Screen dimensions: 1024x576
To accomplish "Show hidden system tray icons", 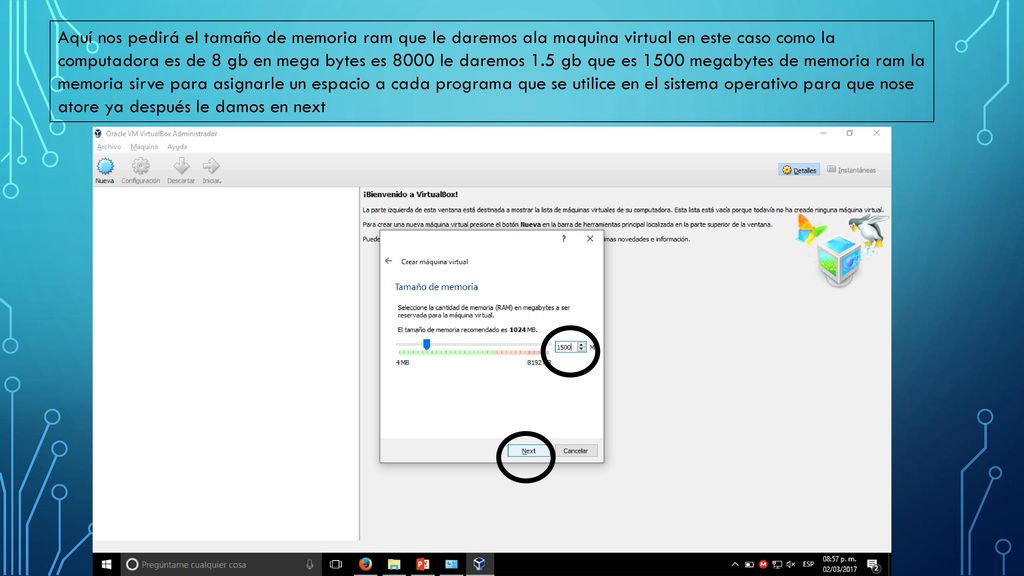I will 735,564.
